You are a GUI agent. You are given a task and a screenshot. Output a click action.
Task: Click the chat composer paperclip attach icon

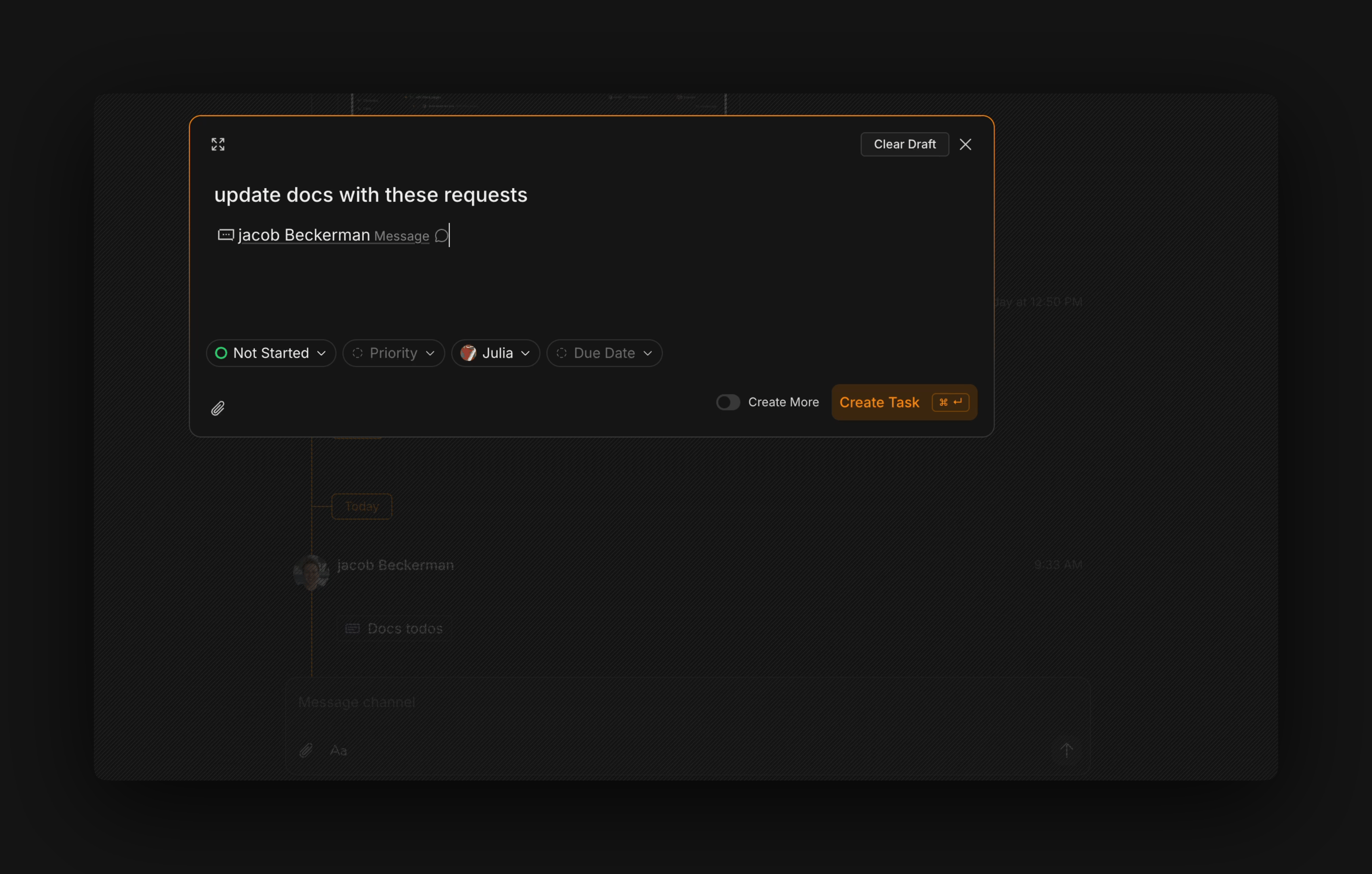tap(306, 750)
